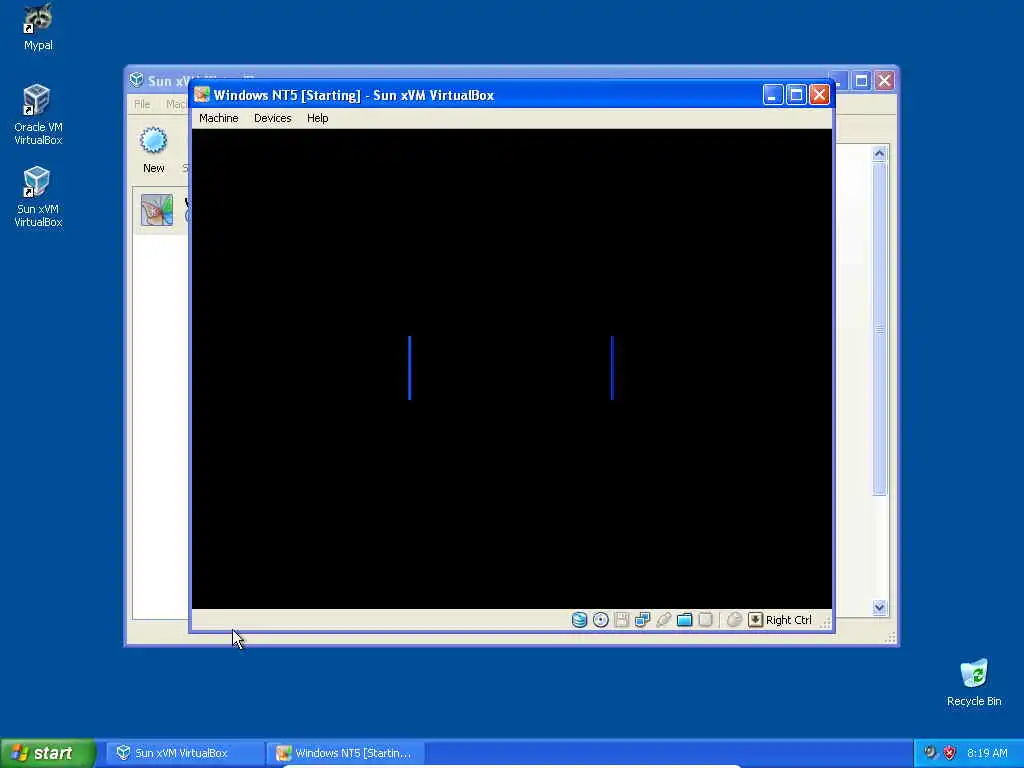
Task: Click the shared folders status icon
Action: point(684,620)
